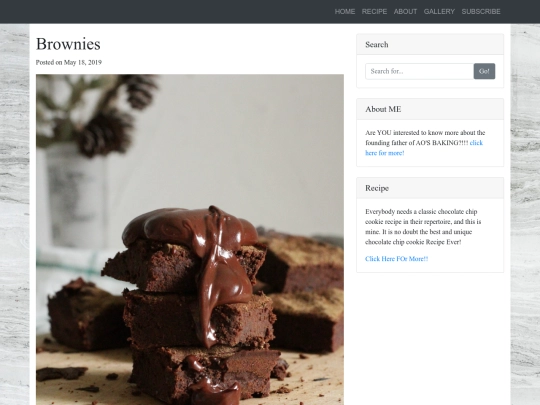Screen dimensions: 540x405
Task: Follow the 'click here for more!' About link
Action: click(424, 148)
